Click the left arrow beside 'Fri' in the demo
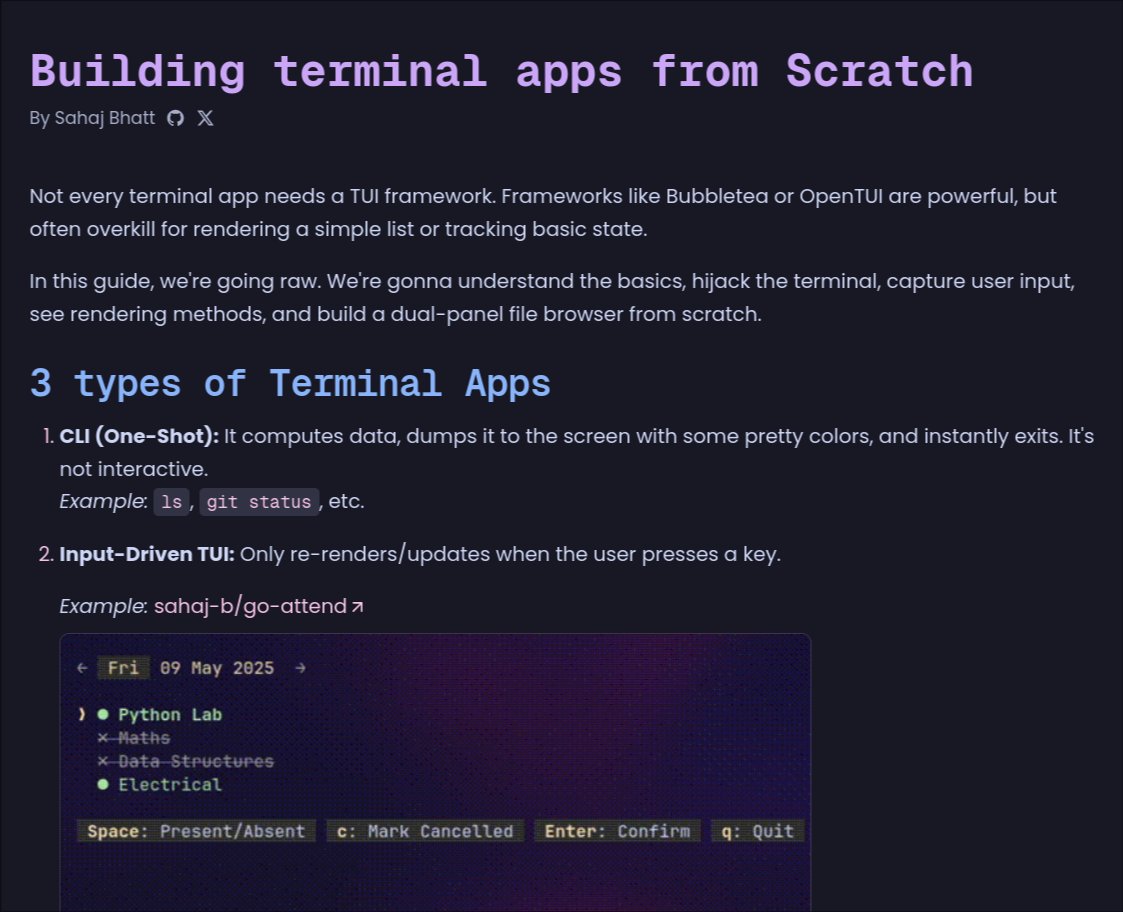This screenshot has width=1123, height=912. 82,668
